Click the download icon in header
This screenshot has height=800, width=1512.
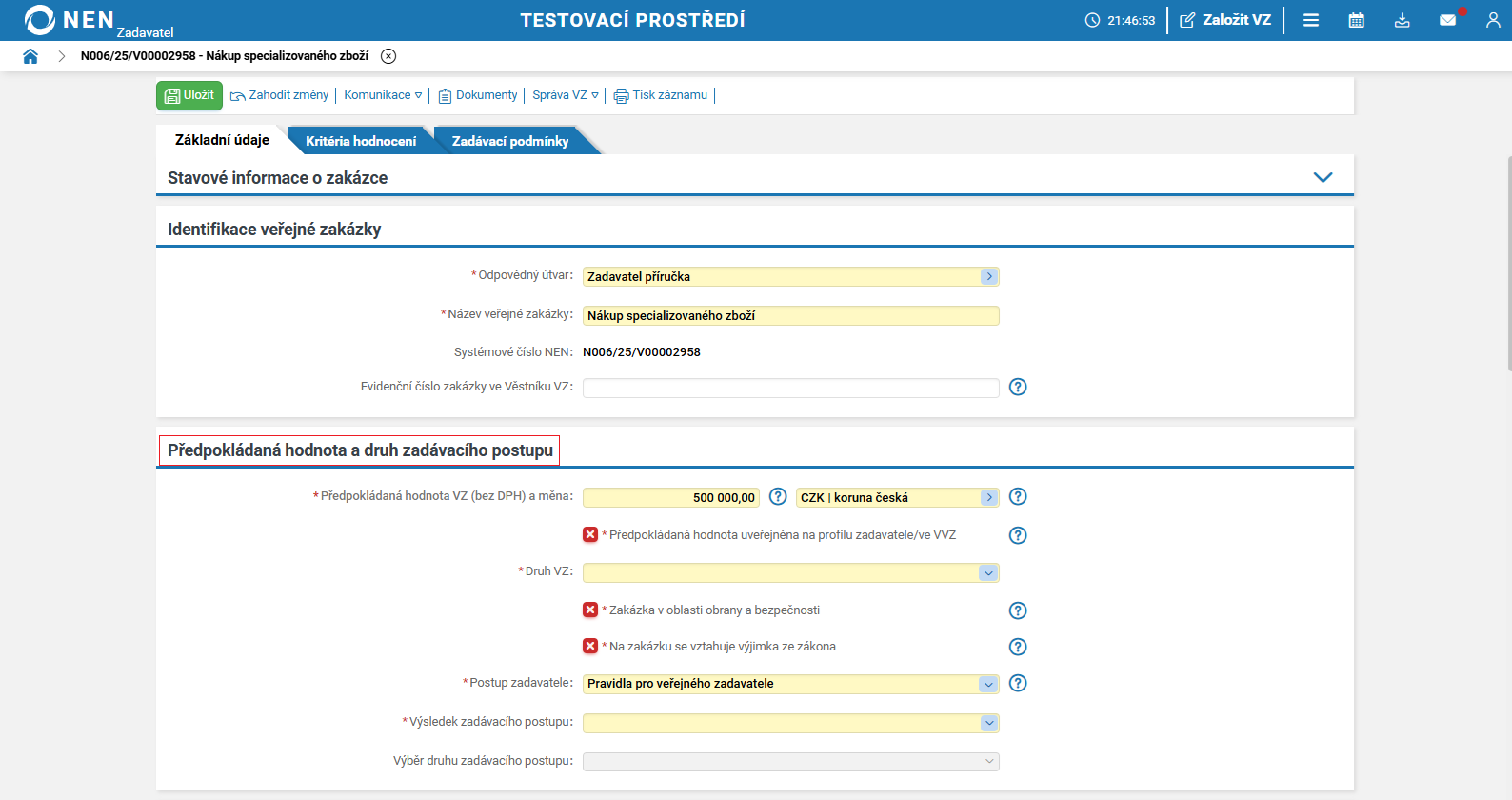(1402, 20)
